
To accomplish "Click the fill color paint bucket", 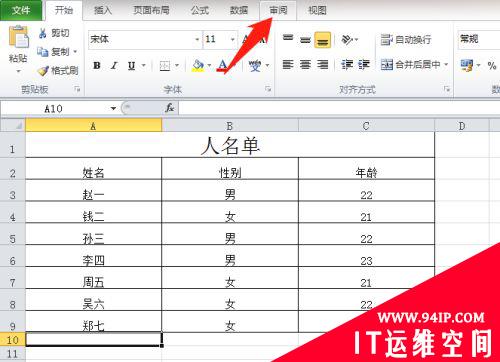I will [198, 65].
